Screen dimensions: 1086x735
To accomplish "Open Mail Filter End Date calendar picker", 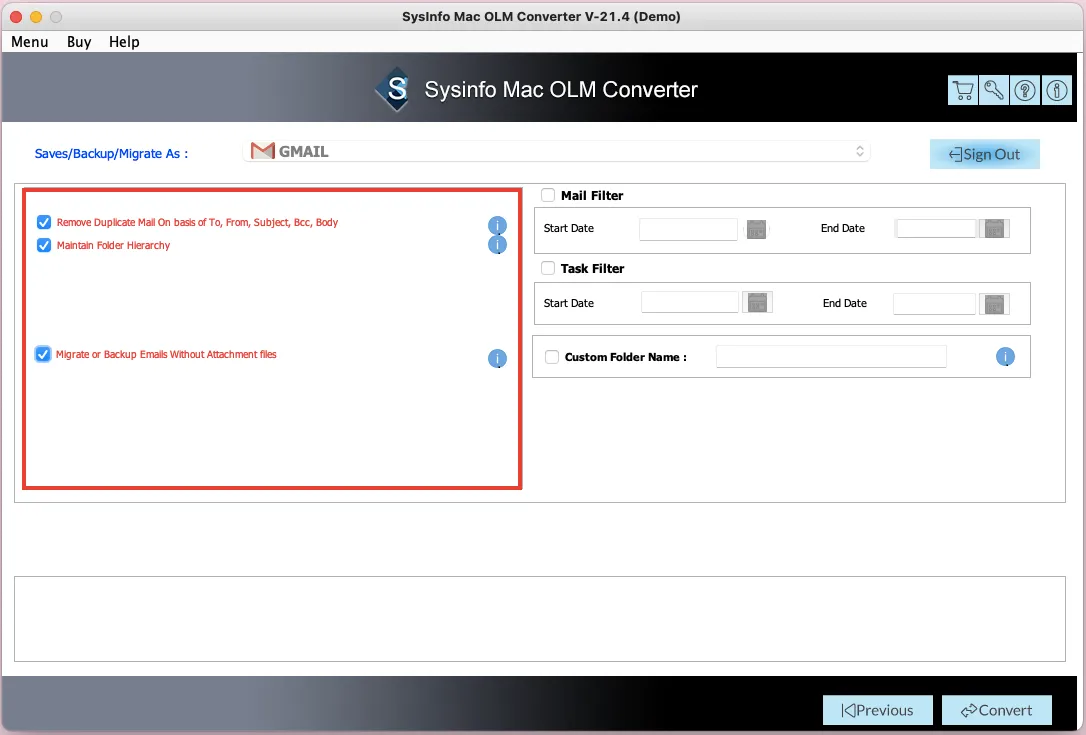I will pyautogui.click(x=995, y=229).
